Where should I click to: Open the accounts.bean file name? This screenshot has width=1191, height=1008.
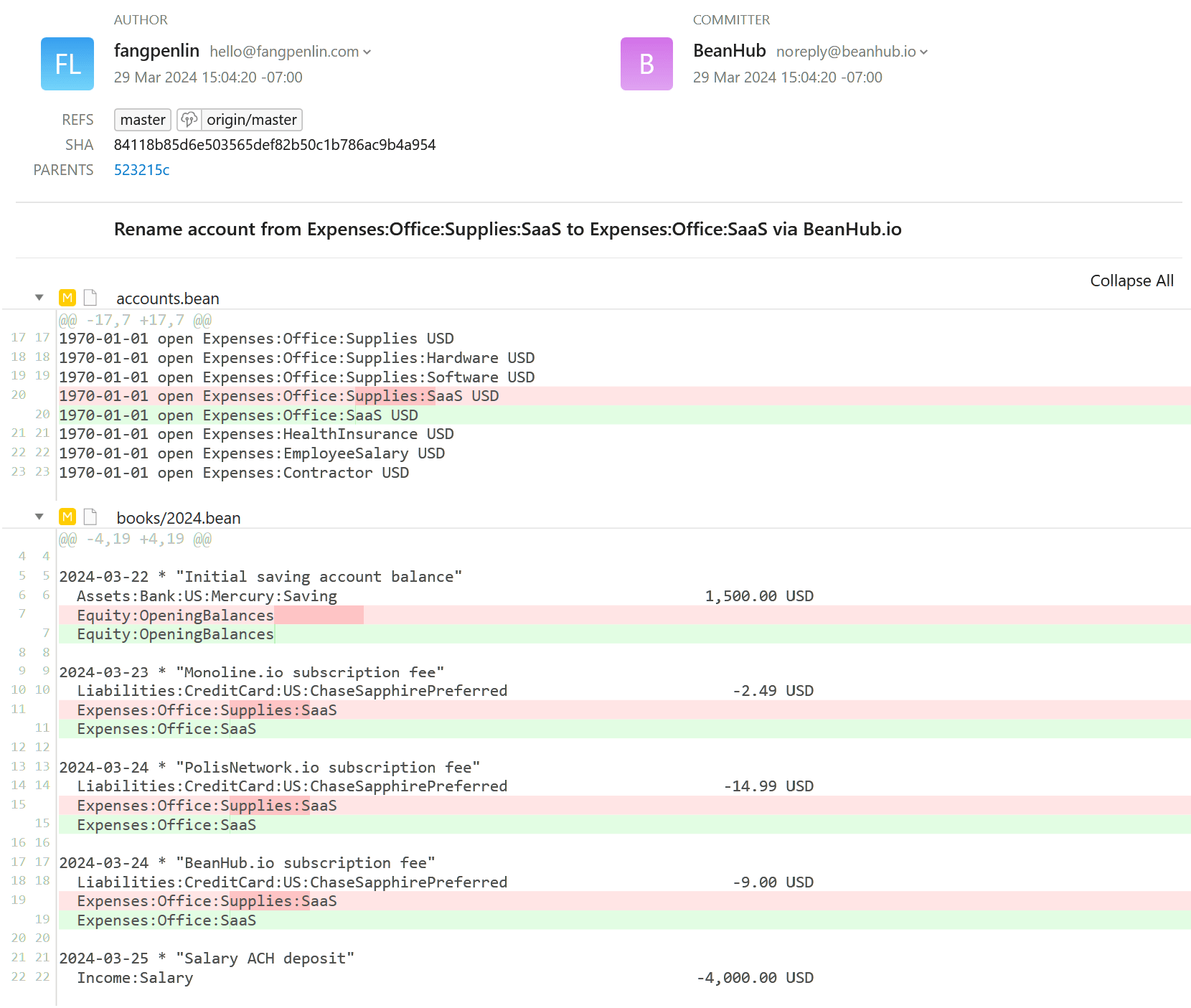tap(168, 298)
